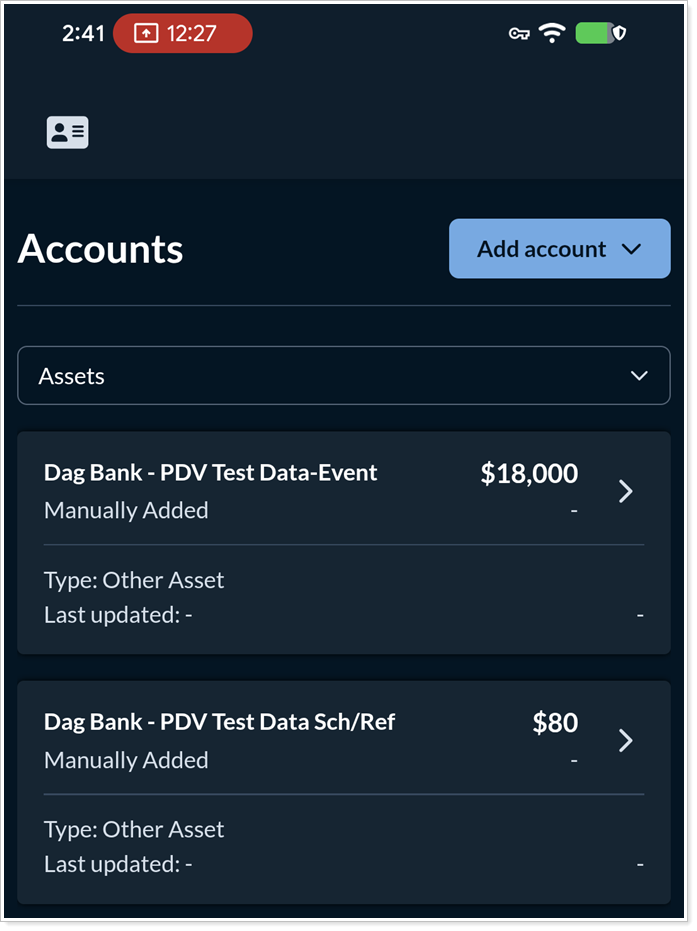Tap the $18,000 account balance
697x931 pixels.
click(x=529, y=474)
